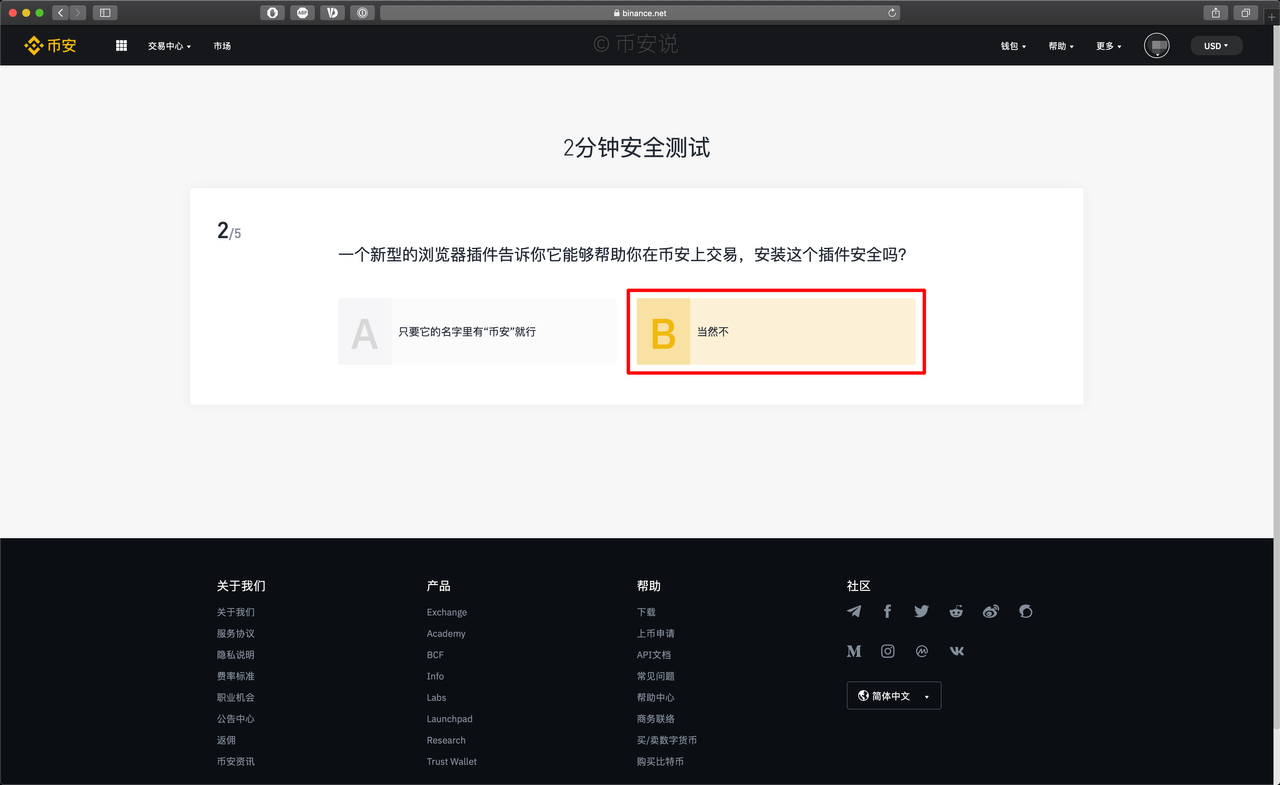This screenshot has width=1280, height=785.
Task: Open the API文档 footer link
Action: (654, 655)
